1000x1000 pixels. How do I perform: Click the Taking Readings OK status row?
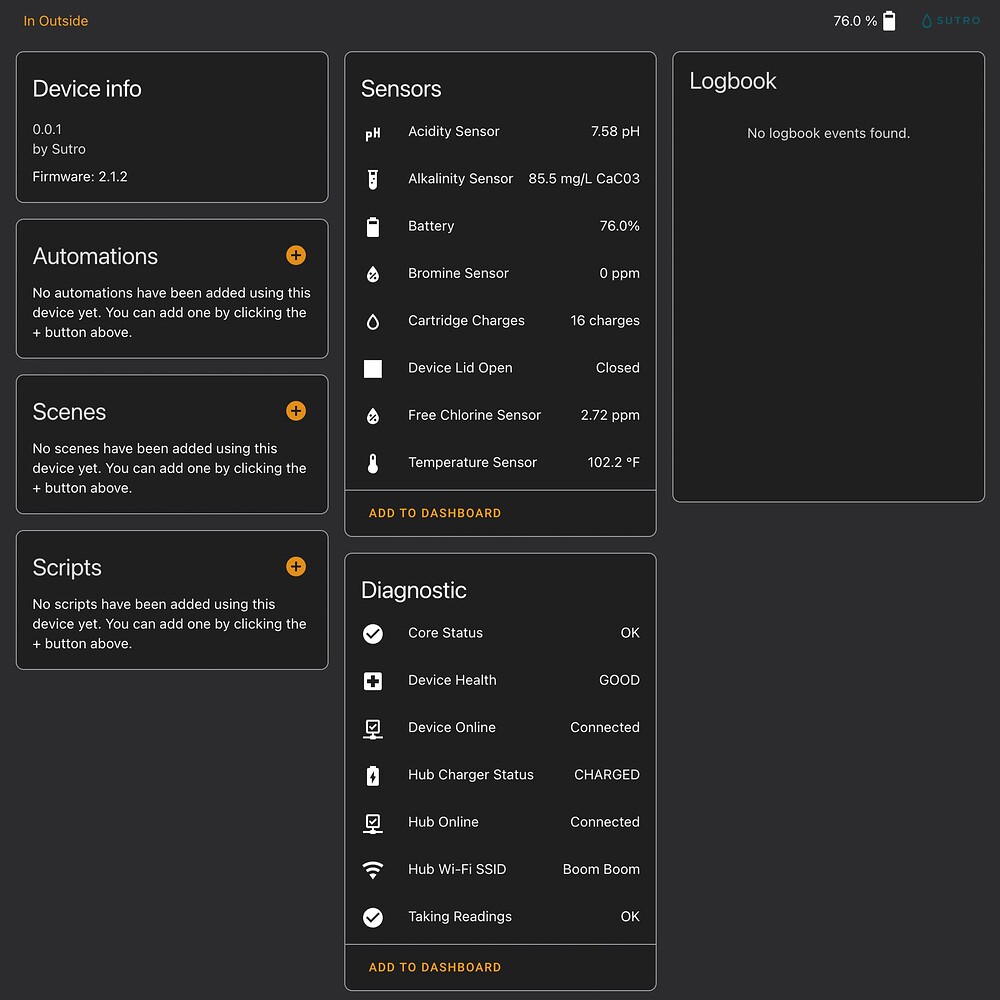[500, 917]
